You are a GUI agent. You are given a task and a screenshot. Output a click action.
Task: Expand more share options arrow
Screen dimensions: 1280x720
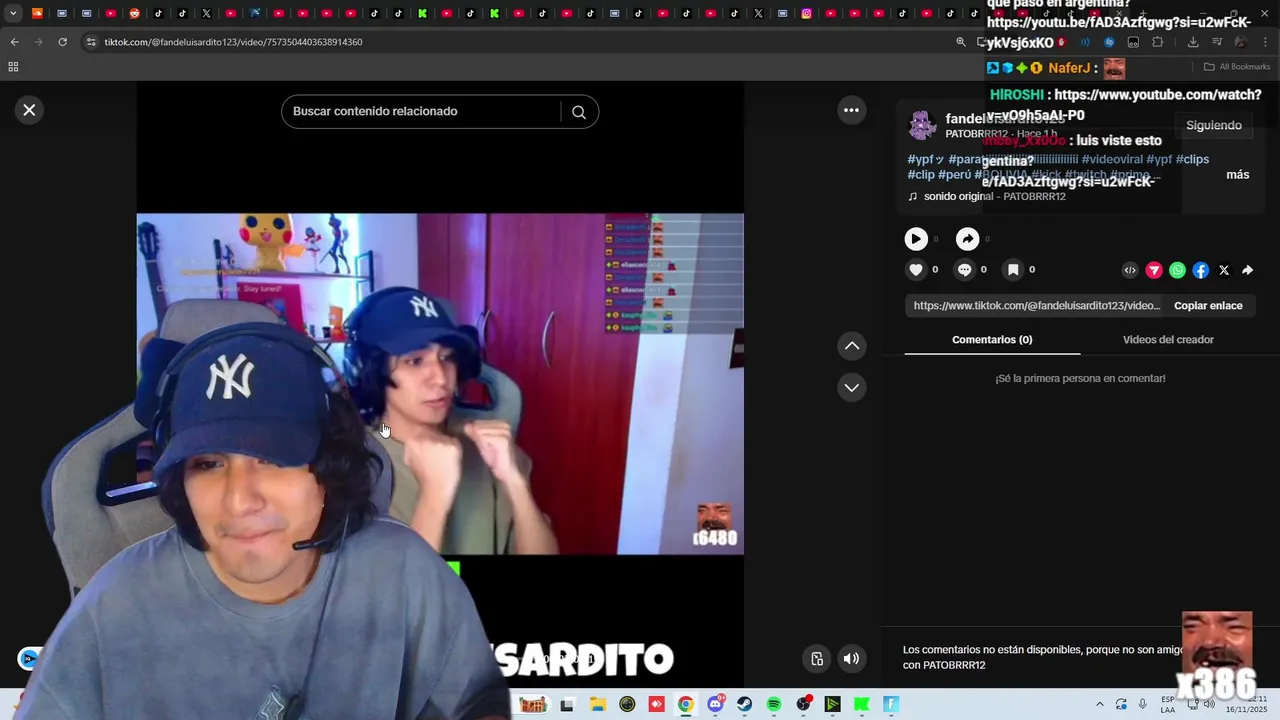pos(1248,270)
